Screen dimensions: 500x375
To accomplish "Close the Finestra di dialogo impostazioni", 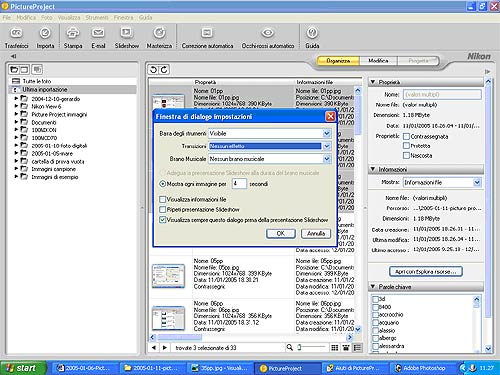I will point(330,116).
